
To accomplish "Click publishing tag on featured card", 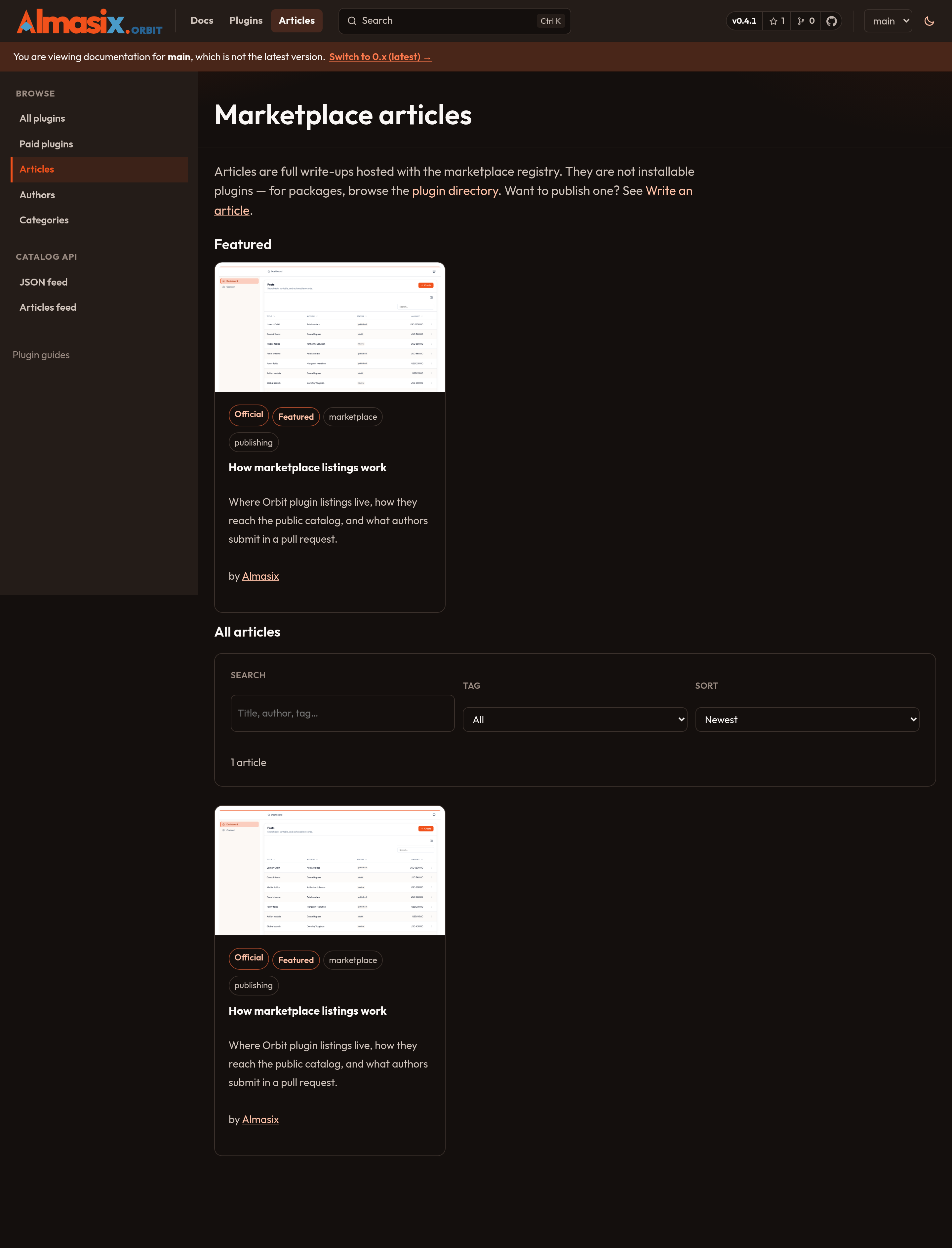I will tap(253, 443).
